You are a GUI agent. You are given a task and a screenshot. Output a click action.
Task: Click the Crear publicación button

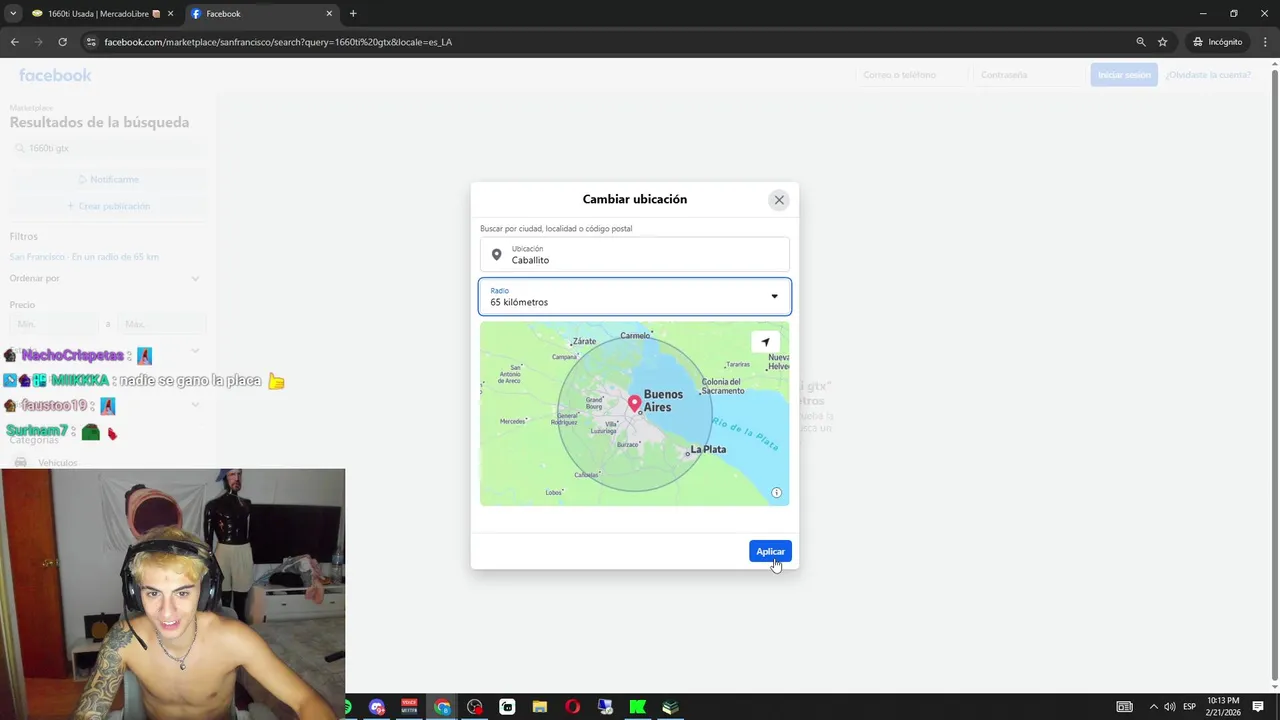click(x=108, y=206)
